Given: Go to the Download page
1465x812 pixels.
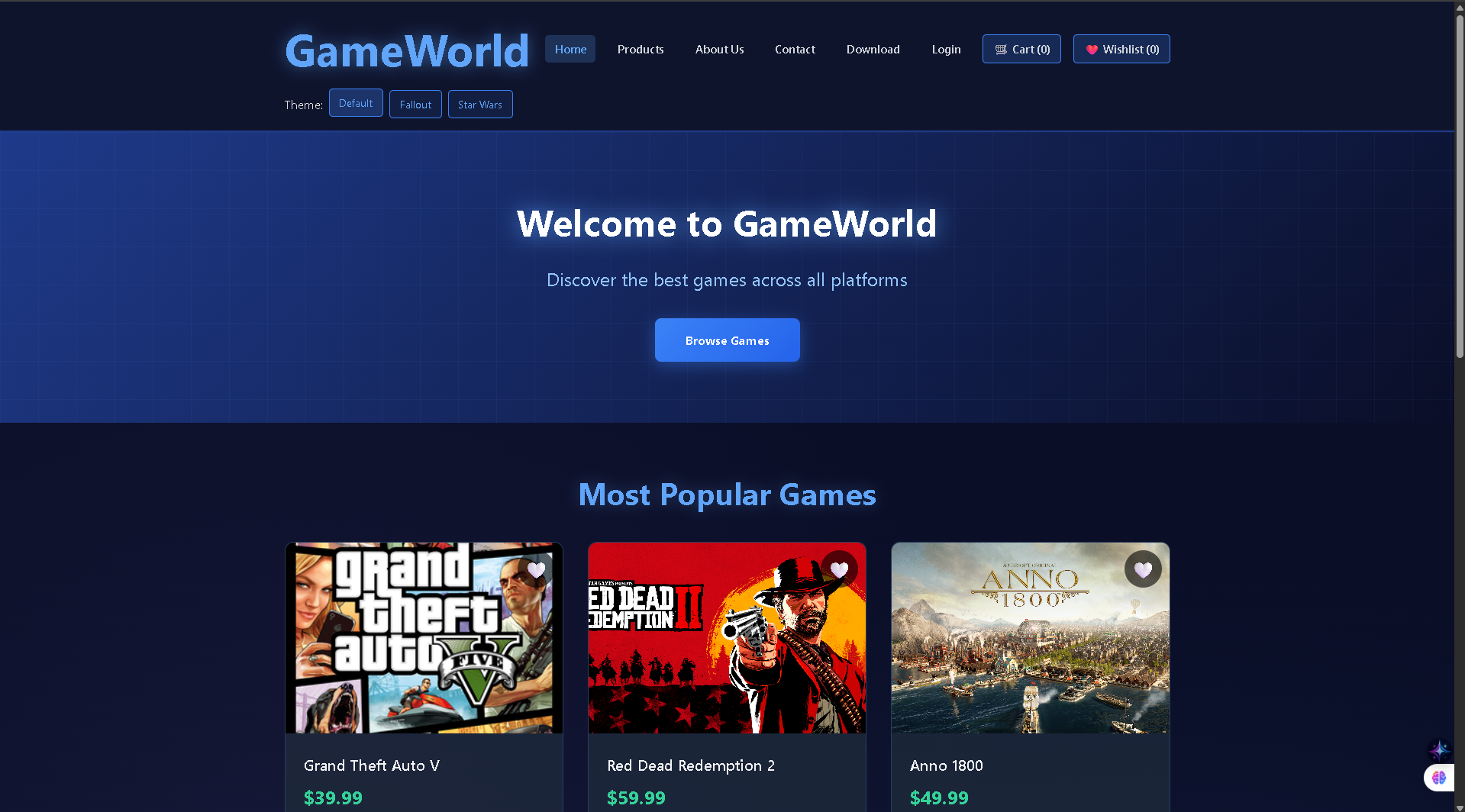Looking at the screenshot, I should point(873,49).
